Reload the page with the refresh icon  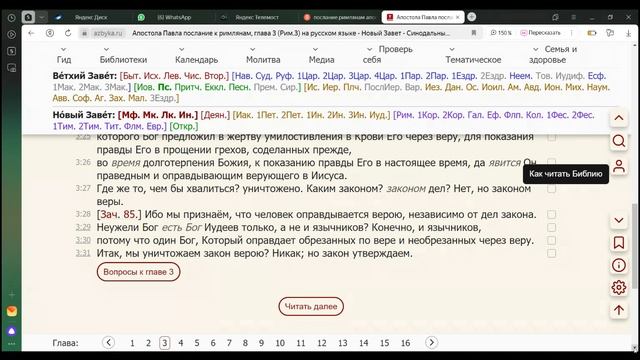[x=68, y=33]
